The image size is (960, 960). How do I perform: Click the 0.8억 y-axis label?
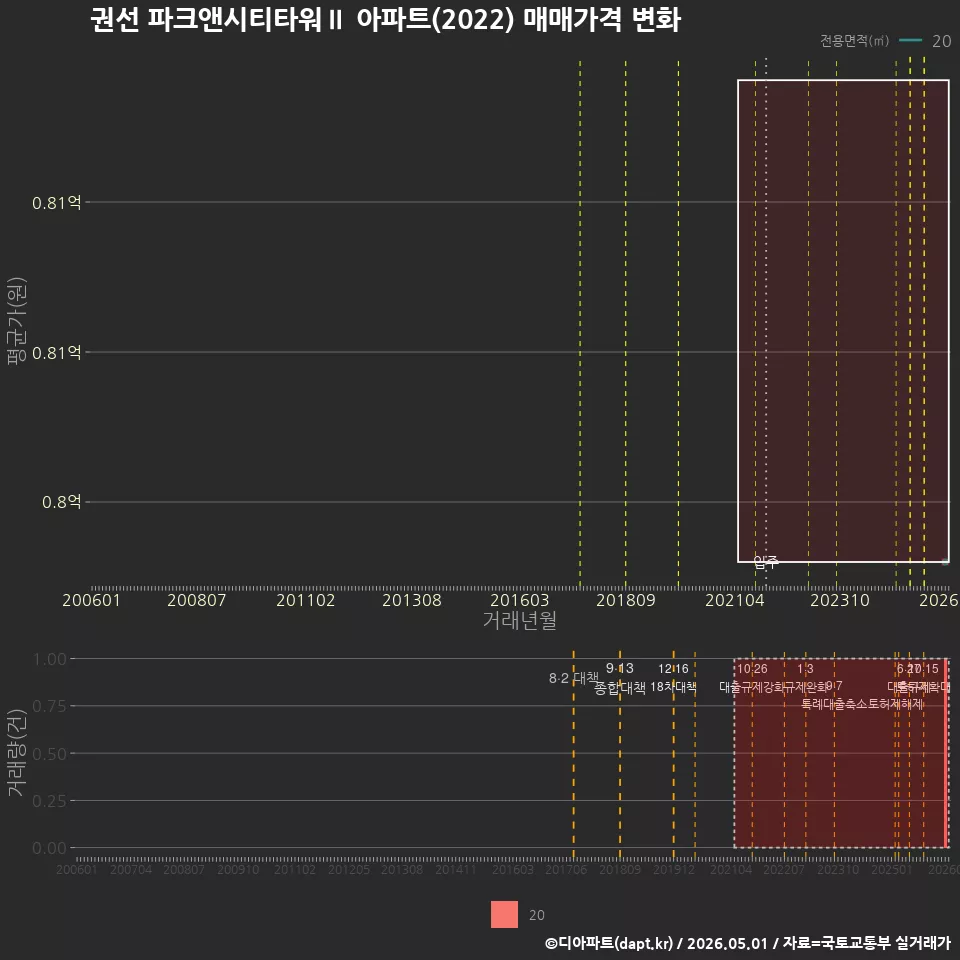click(x=61, y=502)
